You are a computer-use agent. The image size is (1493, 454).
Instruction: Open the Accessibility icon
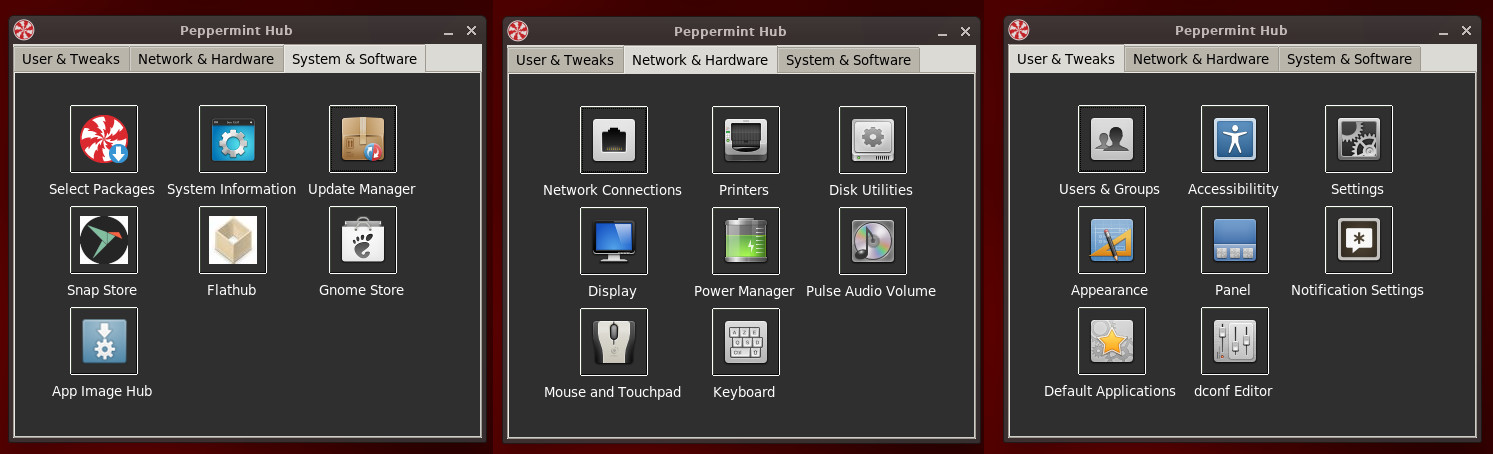pos(1235,139)
